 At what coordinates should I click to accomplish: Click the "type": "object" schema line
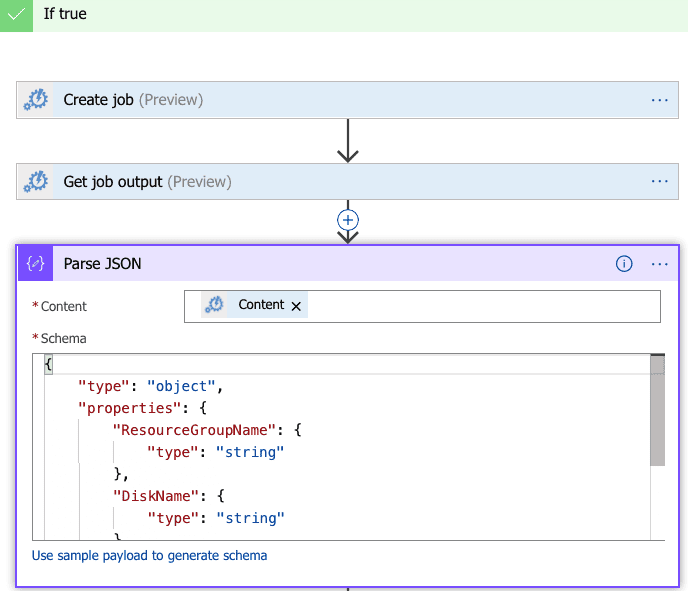(x=150, y=386)
